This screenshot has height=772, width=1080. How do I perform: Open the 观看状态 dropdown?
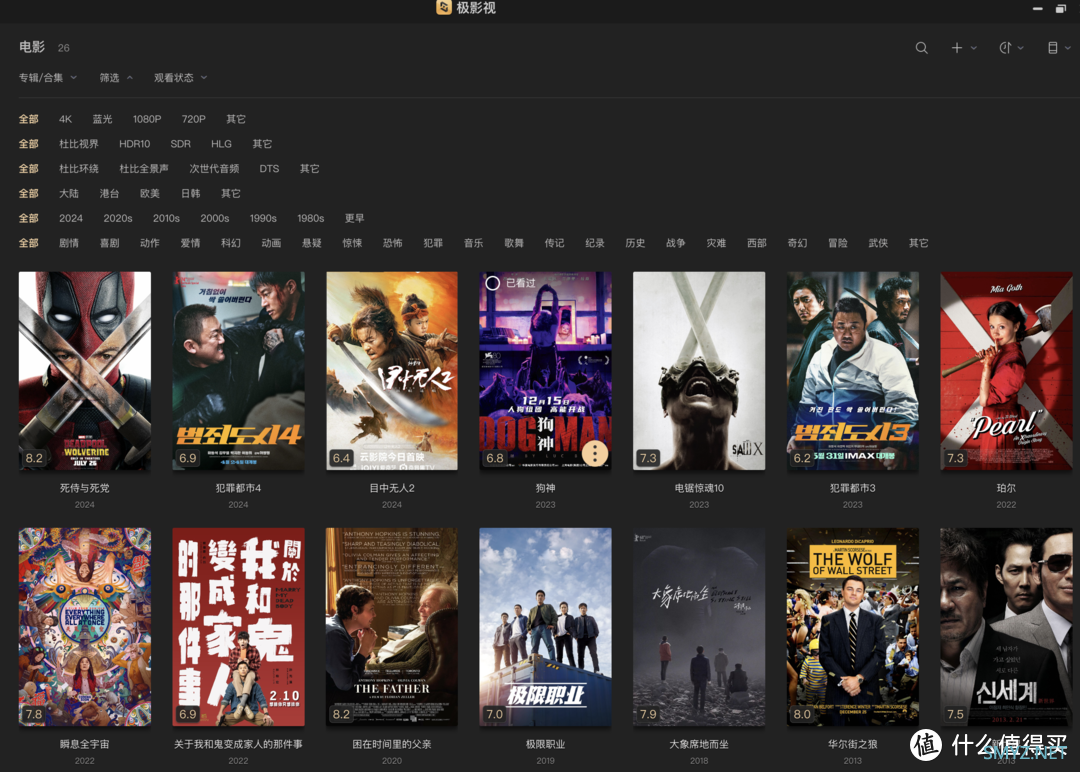point(180,78)
